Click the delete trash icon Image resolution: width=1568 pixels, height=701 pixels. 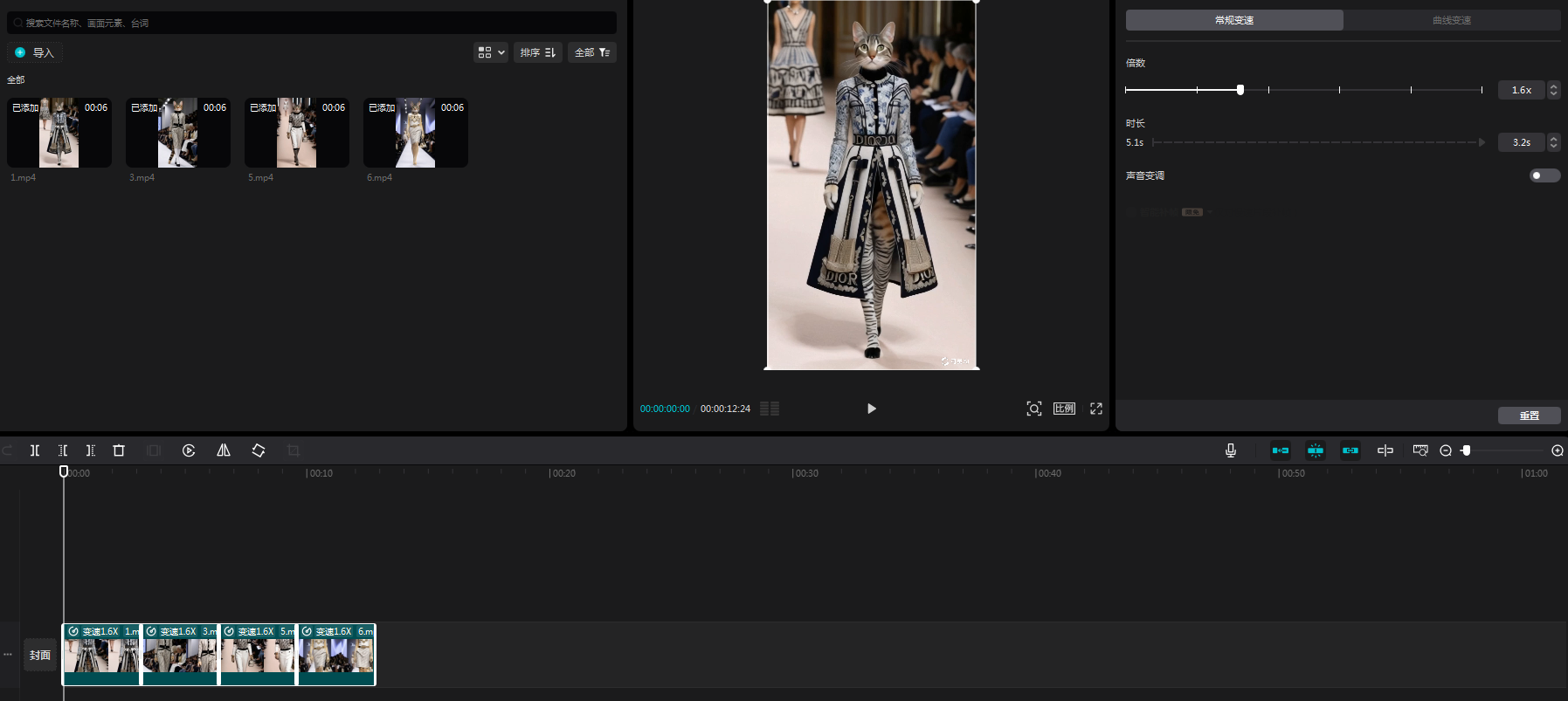(x=119, y=450)
